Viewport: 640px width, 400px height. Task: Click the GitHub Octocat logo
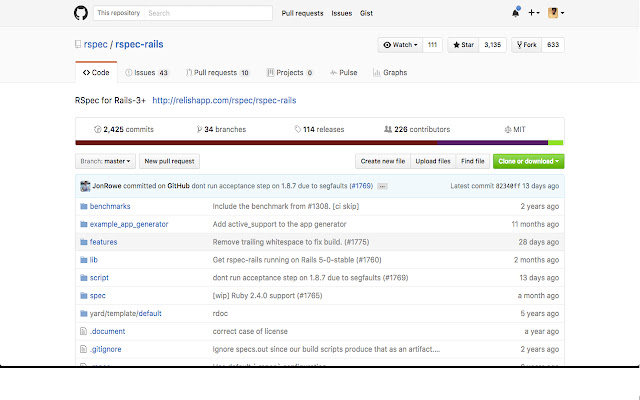(x=82, y=13)
